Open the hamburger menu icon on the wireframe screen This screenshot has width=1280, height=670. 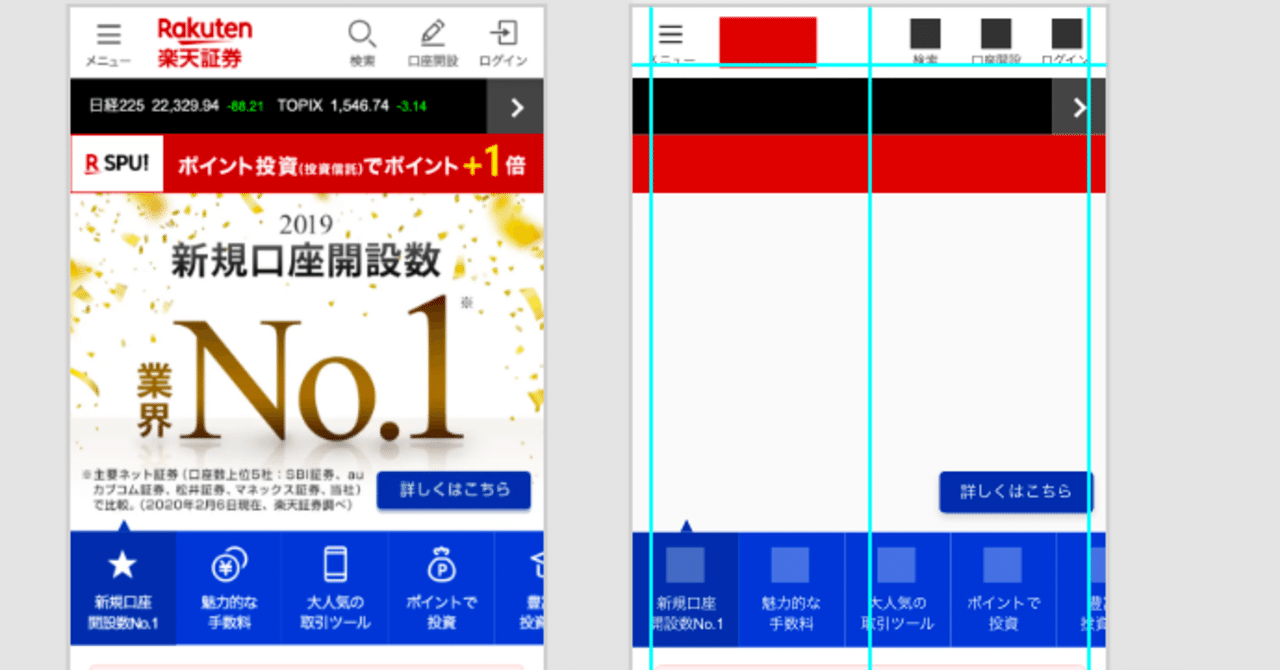point(671,35)
